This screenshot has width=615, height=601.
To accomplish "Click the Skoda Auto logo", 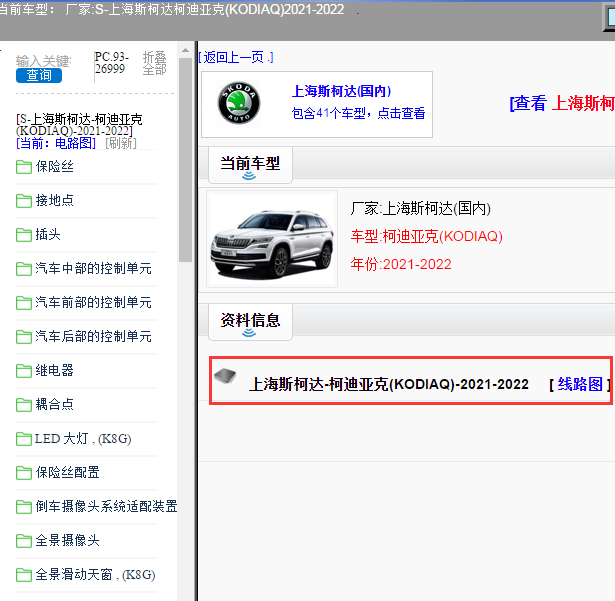I will (x=238, y=103).
